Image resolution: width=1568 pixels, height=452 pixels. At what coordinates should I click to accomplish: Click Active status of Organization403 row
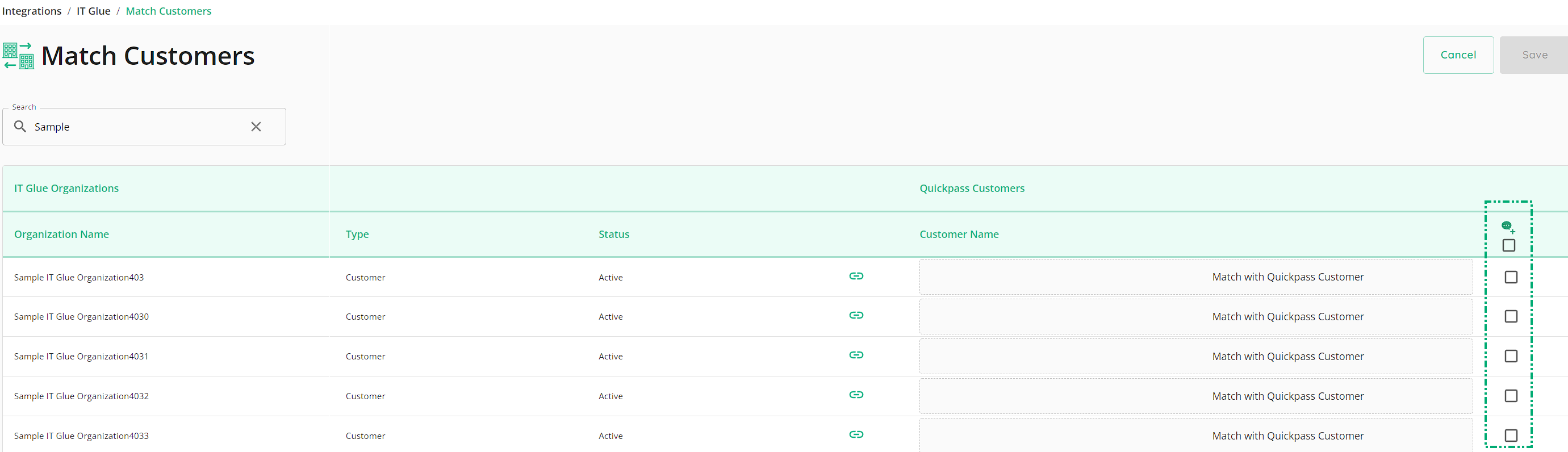[x=611, y=278]
